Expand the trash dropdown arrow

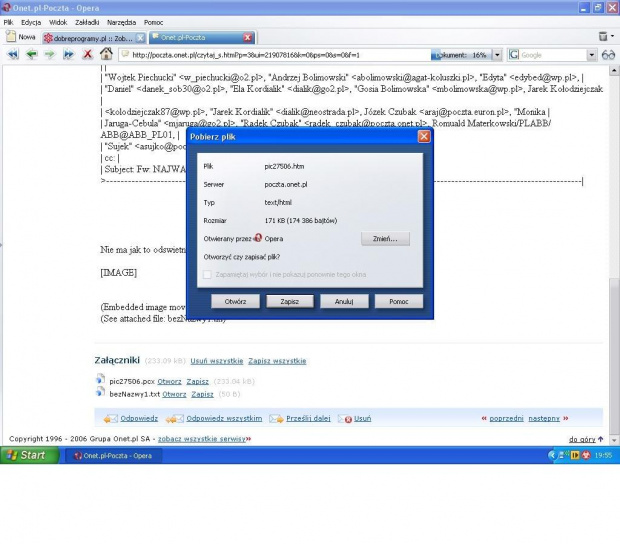pyautogui.click(x=612, y=36)
